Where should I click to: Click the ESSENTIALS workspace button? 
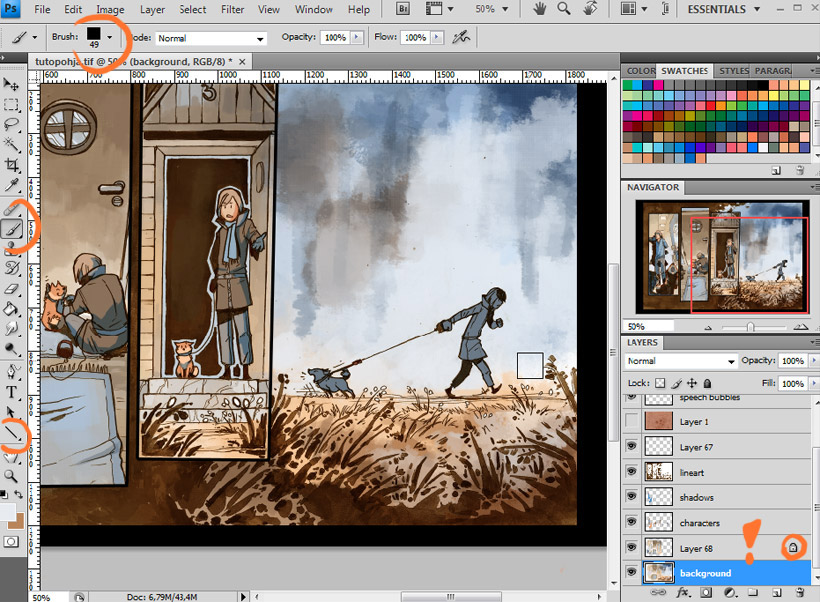[717, 10]
